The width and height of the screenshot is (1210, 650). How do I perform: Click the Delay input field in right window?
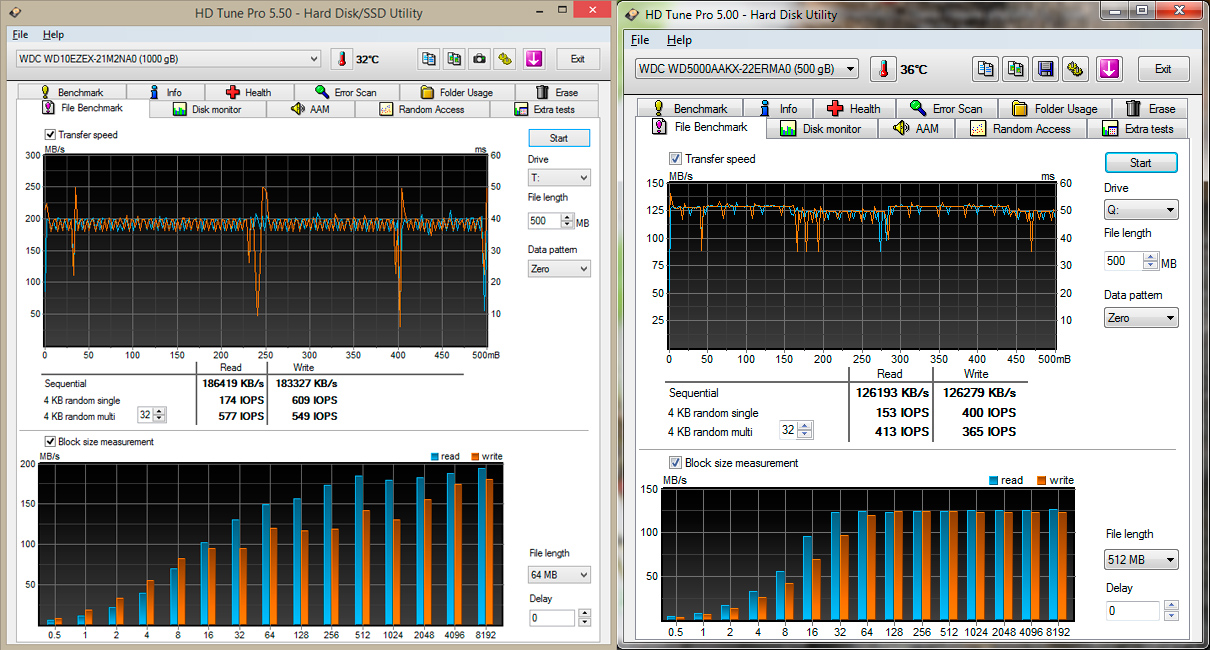(1132, 611)
